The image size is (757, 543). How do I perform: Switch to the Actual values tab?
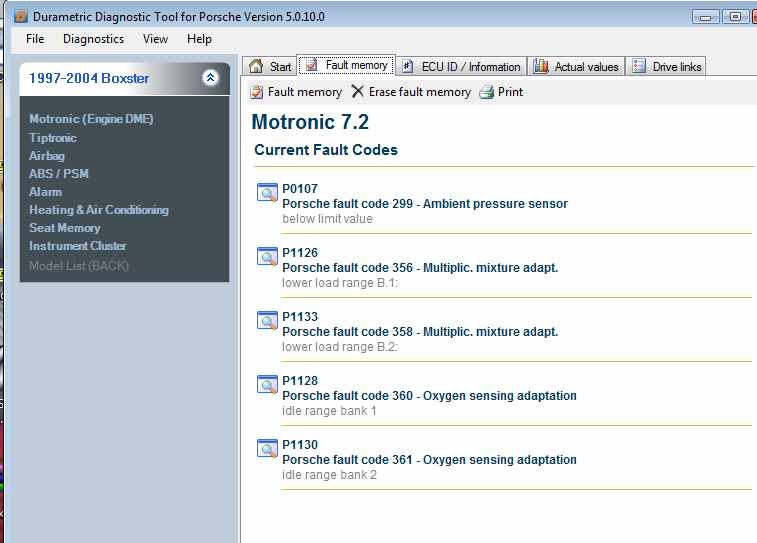(576, 66)
